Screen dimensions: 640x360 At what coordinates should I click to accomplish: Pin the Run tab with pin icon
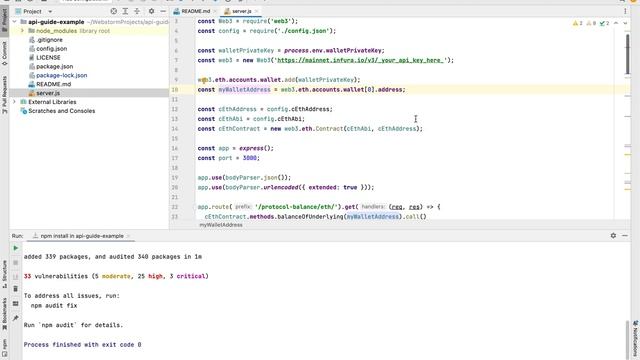(16, 318)
